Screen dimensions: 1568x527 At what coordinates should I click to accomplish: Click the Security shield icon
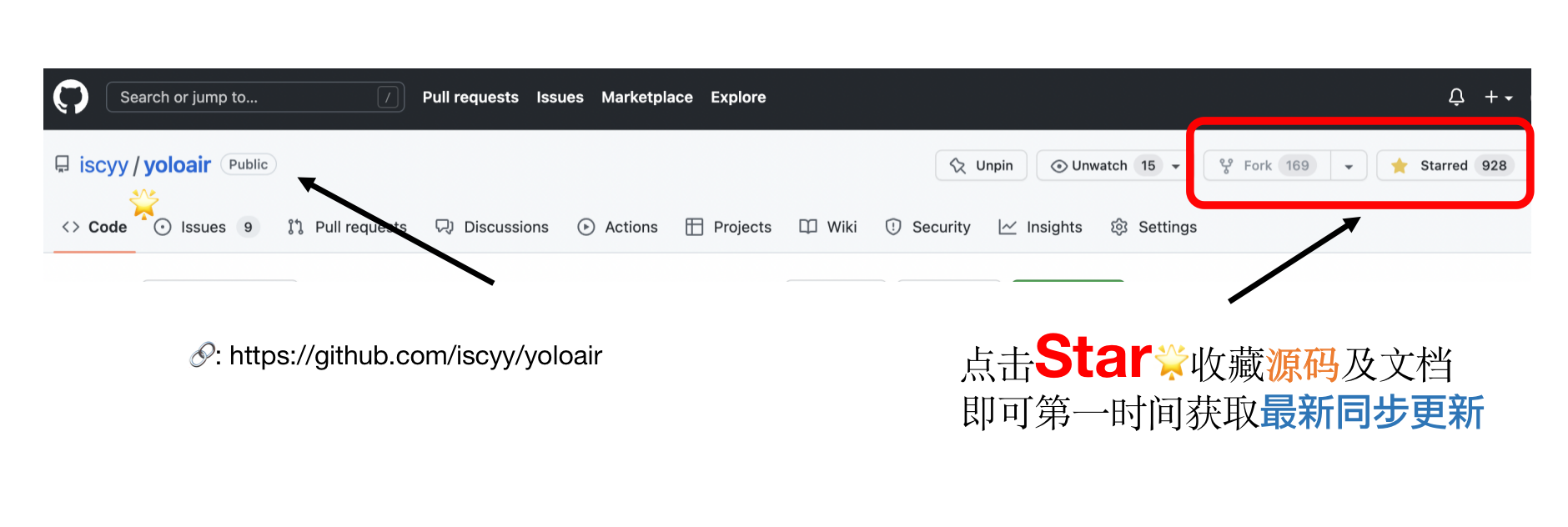893,227
